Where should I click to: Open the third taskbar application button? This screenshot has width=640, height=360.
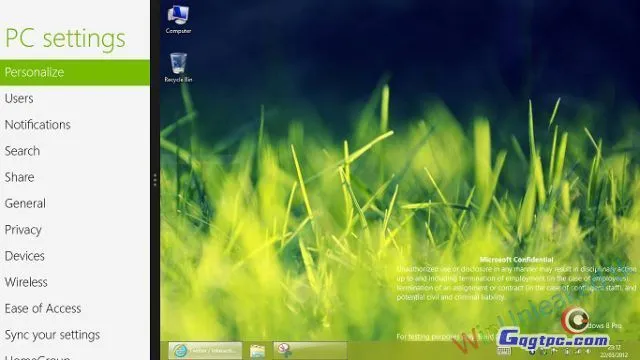click(310, 351)
